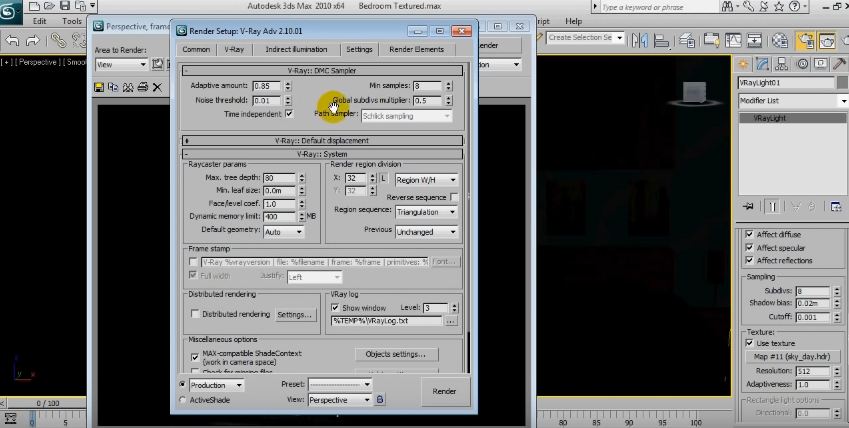The height and width of the screenshot is (428, 849).
Task: Open the 3ds Max application menu logo
Action: tap(10, 12)
